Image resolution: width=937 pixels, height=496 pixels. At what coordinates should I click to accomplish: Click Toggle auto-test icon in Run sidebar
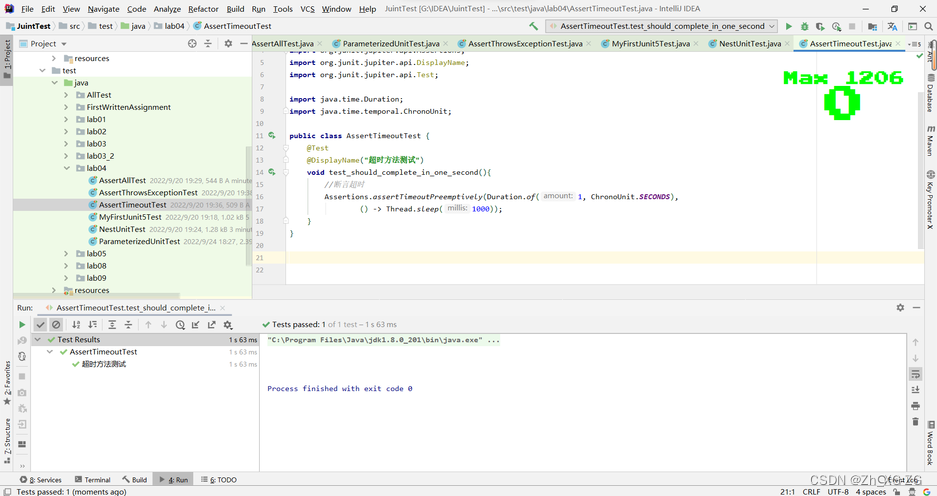tap(22, 356)
